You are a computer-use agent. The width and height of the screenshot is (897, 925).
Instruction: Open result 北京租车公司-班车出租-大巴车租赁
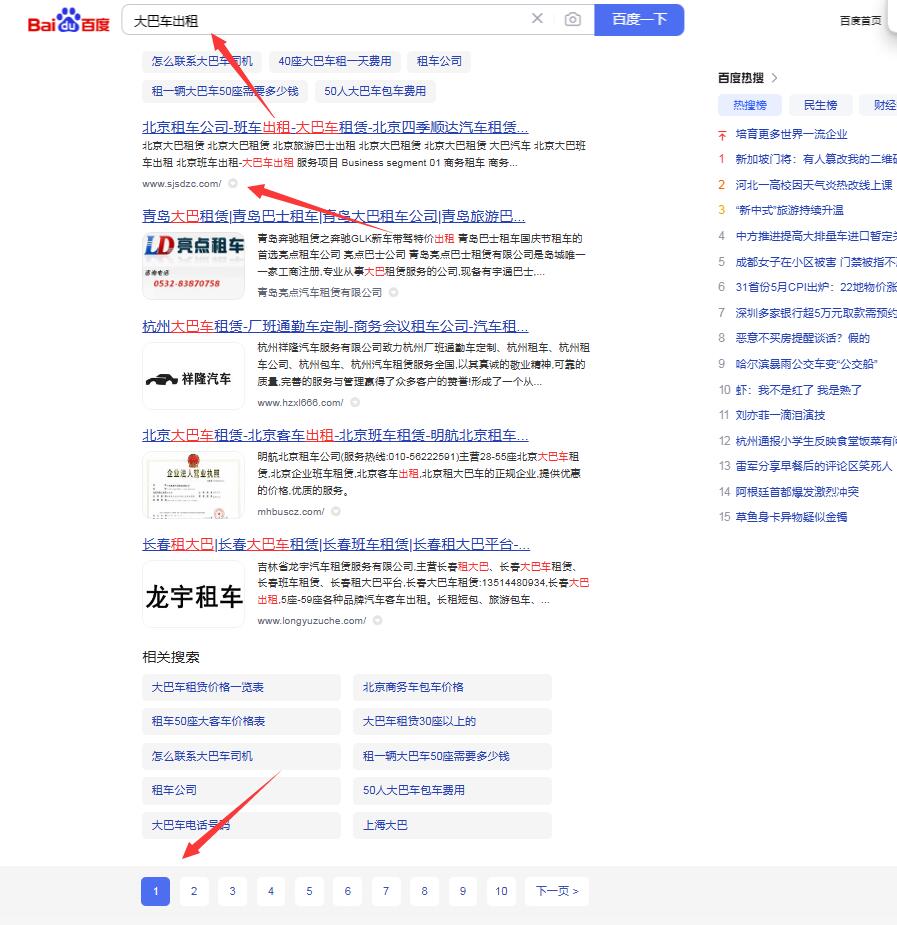[x=335, y=127]
